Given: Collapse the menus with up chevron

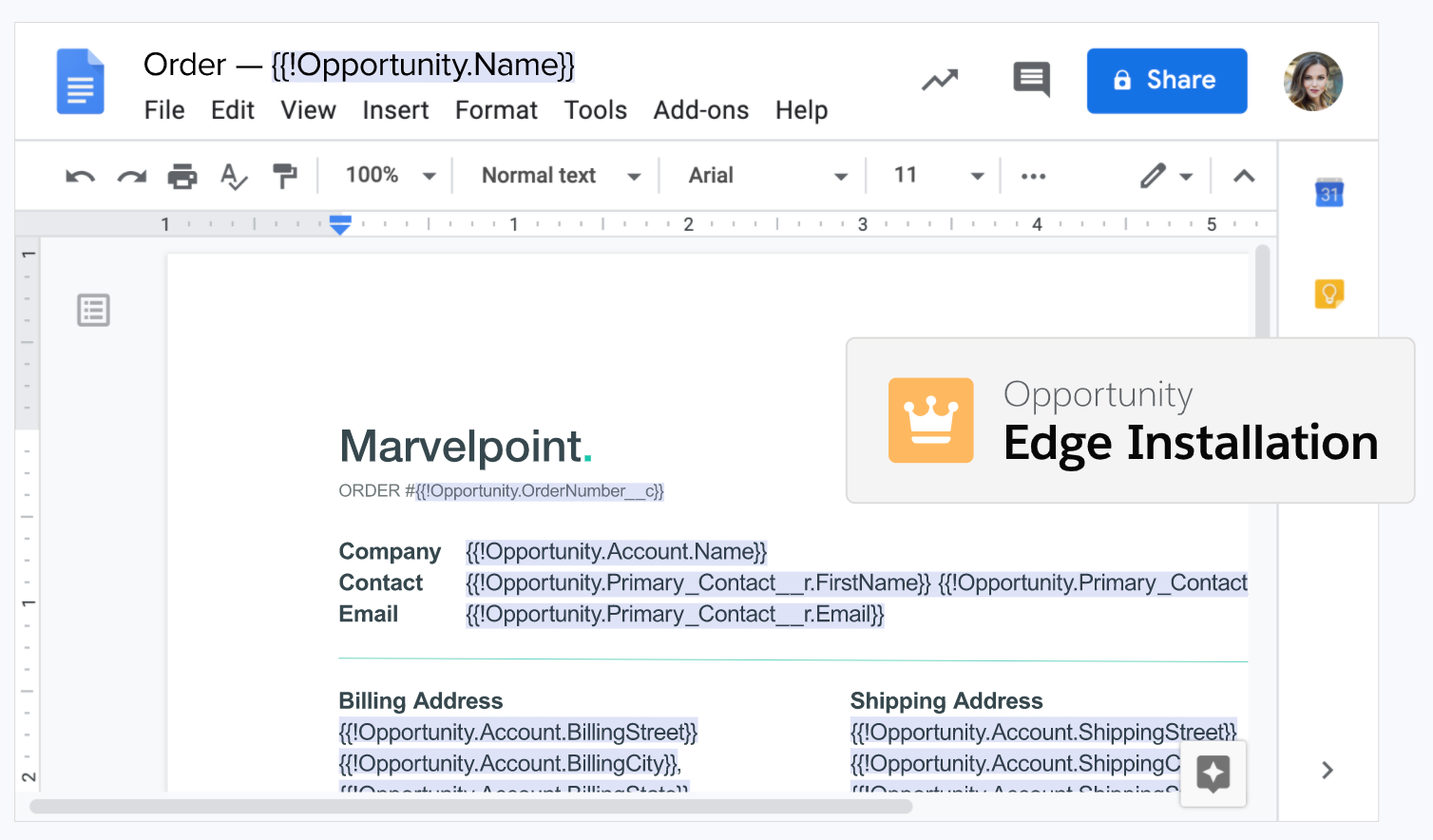Looking at the screenshot, I should 1244,176.
